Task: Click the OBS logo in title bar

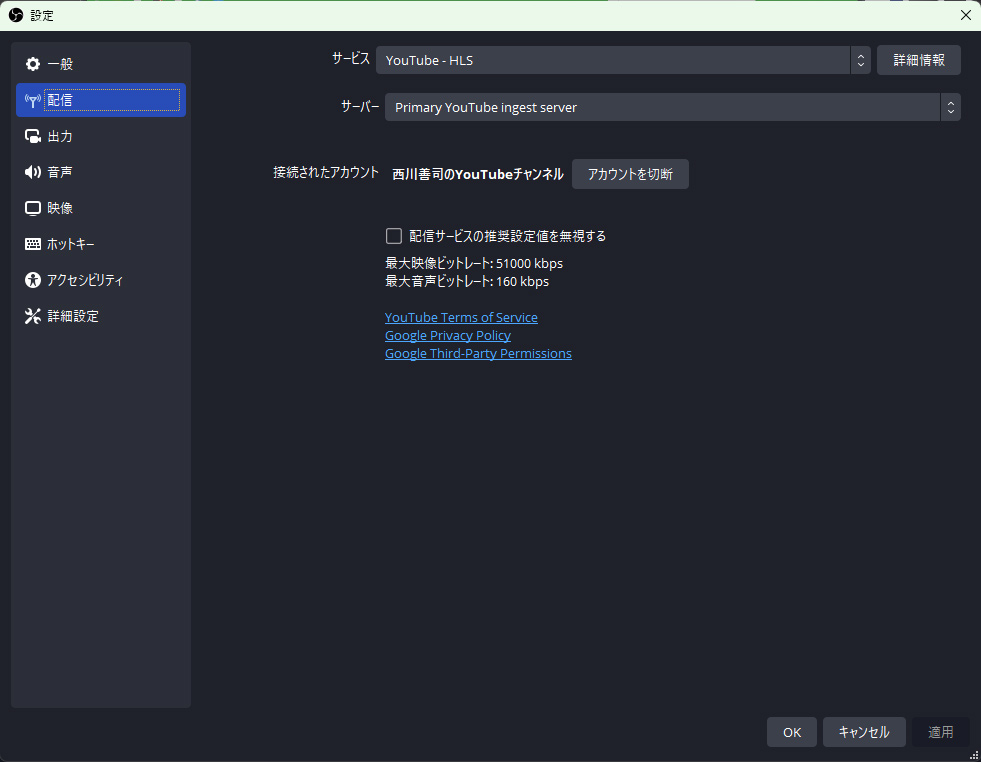Action: click(16, 15)
